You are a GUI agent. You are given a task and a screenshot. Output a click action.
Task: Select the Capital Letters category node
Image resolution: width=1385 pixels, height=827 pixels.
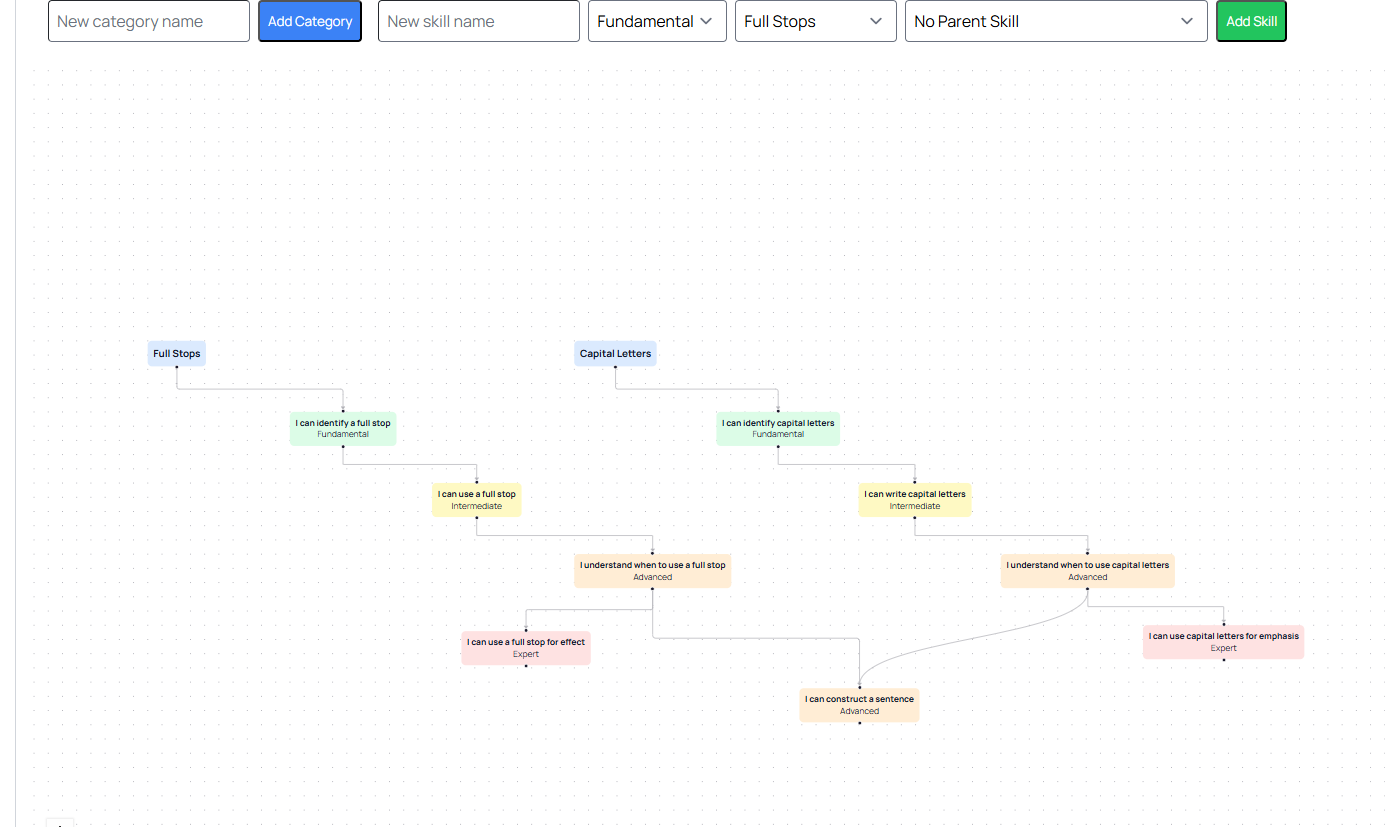pyautogui.click(x=616, y=354)
